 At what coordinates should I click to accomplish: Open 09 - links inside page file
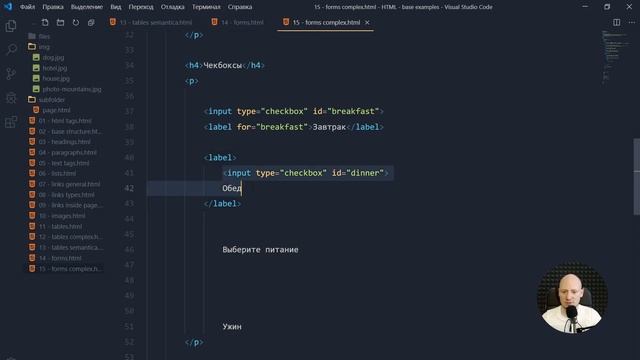click(x=71, y=205)
